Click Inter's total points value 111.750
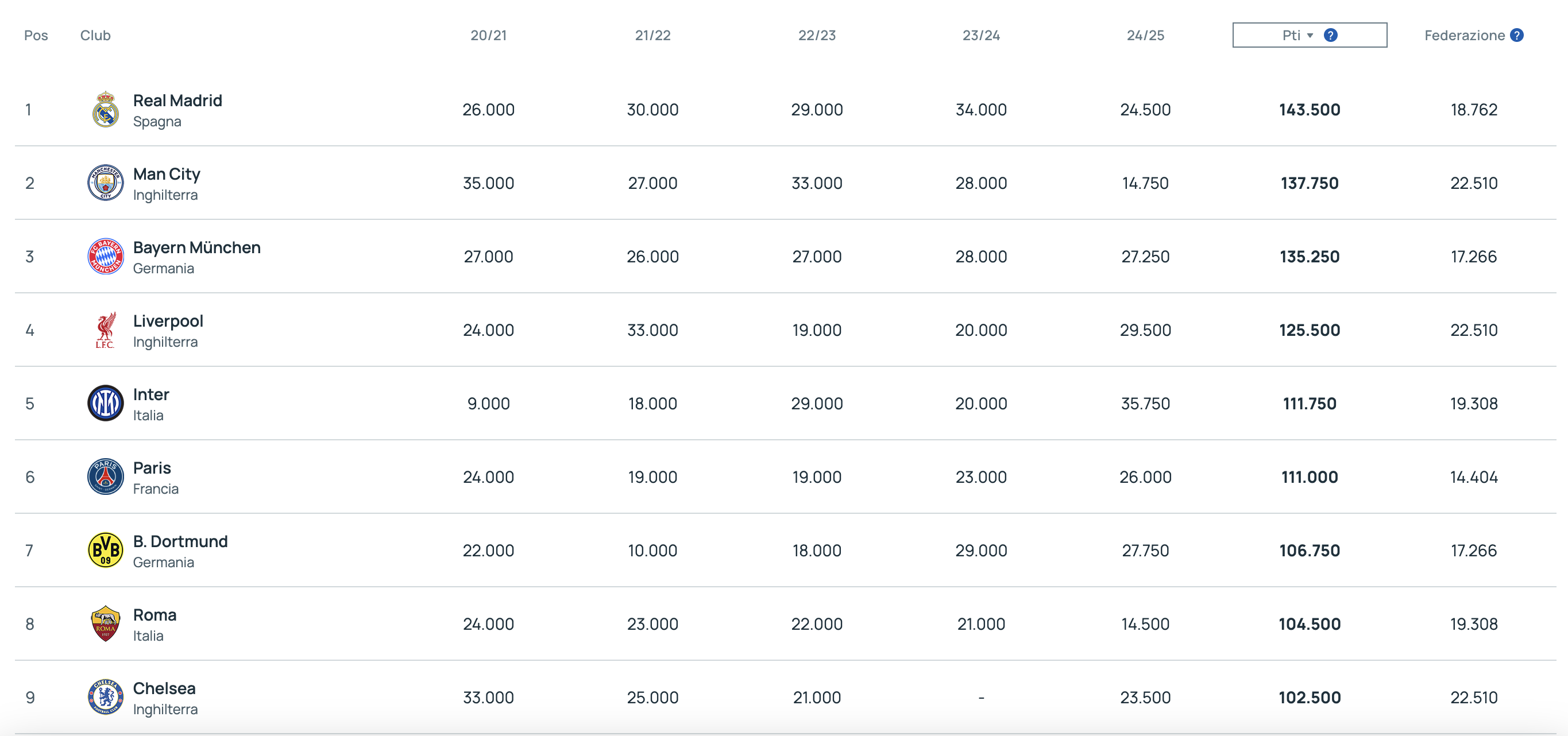Image resolution: width=1568 pixels, height=736 pixels. tap(1310, 403)
